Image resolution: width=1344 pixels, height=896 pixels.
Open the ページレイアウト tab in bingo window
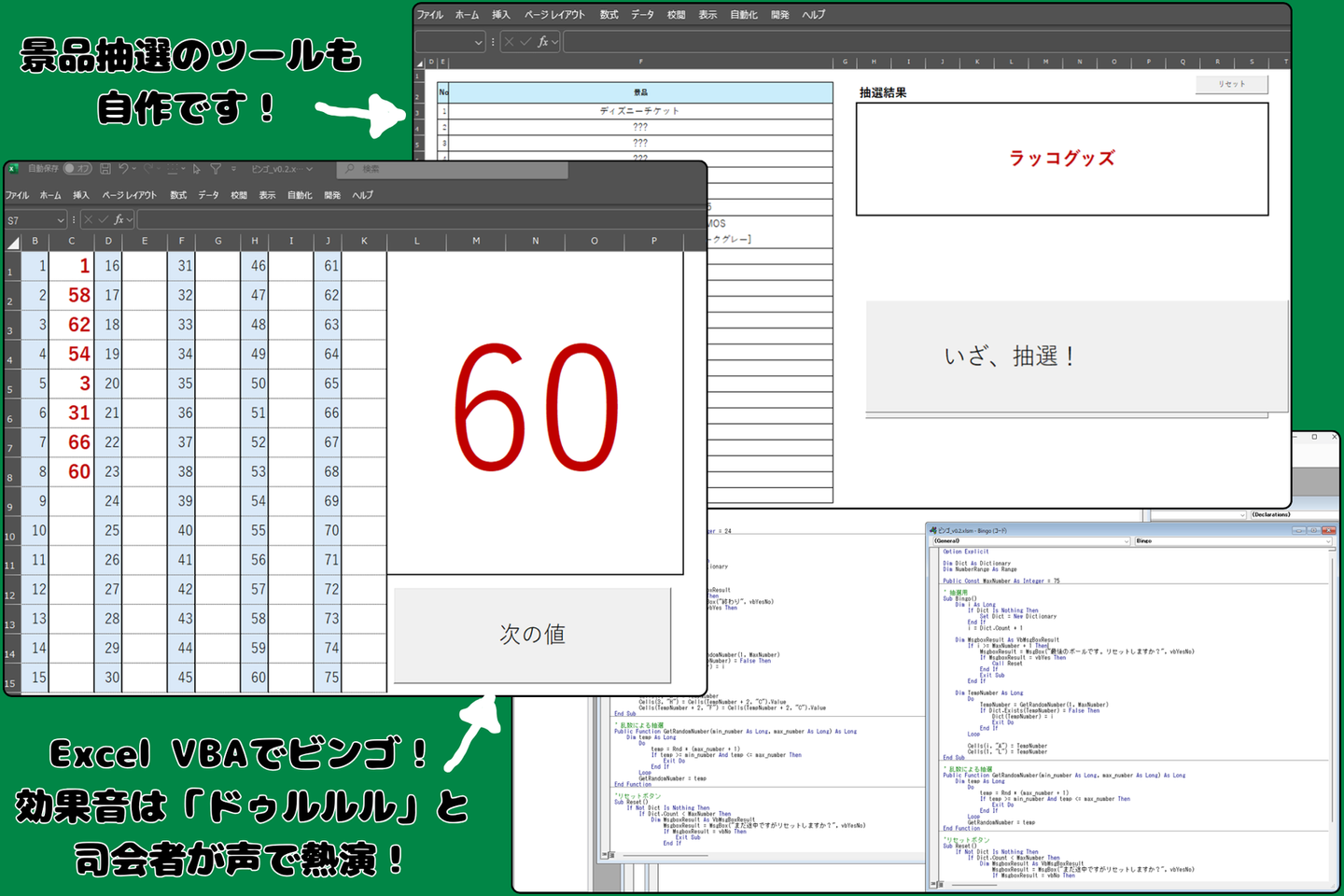(x=130, y=195)
